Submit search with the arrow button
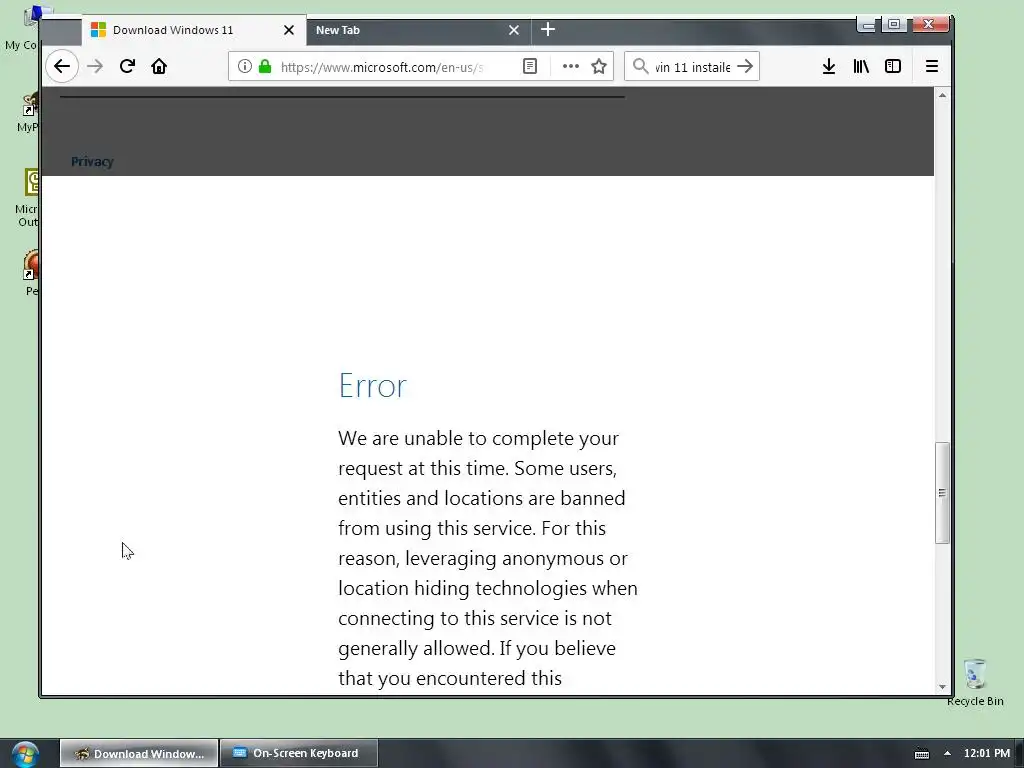 click(745, 66)
